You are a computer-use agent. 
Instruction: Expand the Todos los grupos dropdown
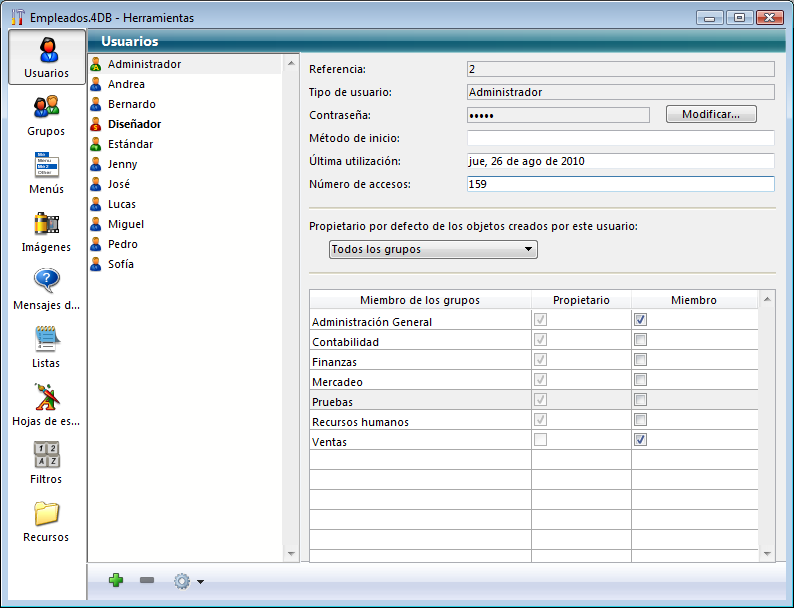coord(433,249)
